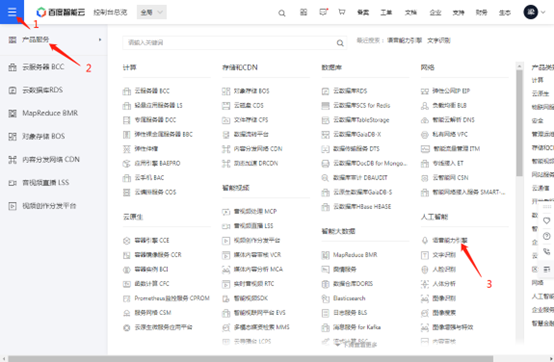Screen dimensions: 554x362
Task: Open the 工单 menu in the header
Action: 386,12
